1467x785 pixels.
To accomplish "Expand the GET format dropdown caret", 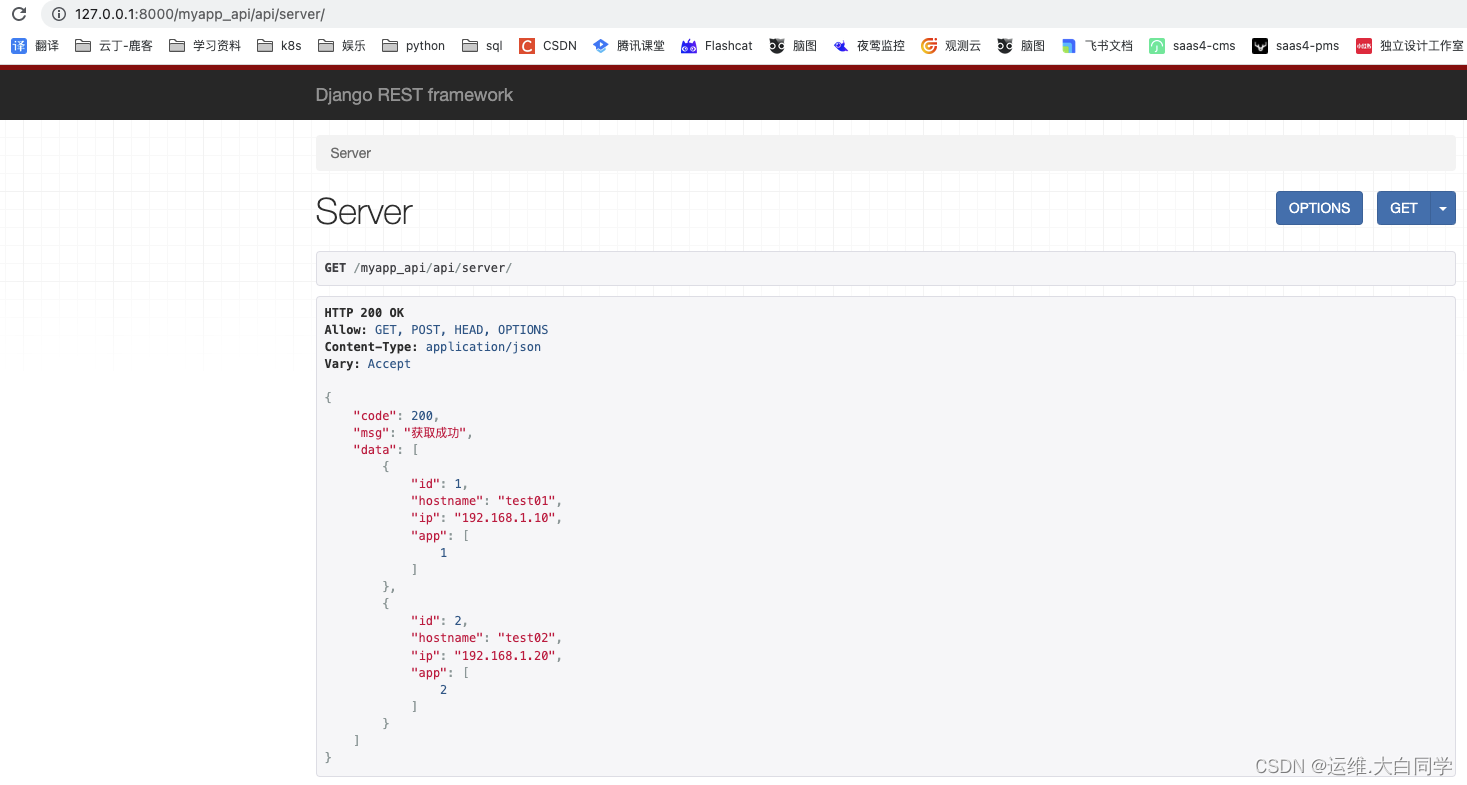I will point(1443,208).
